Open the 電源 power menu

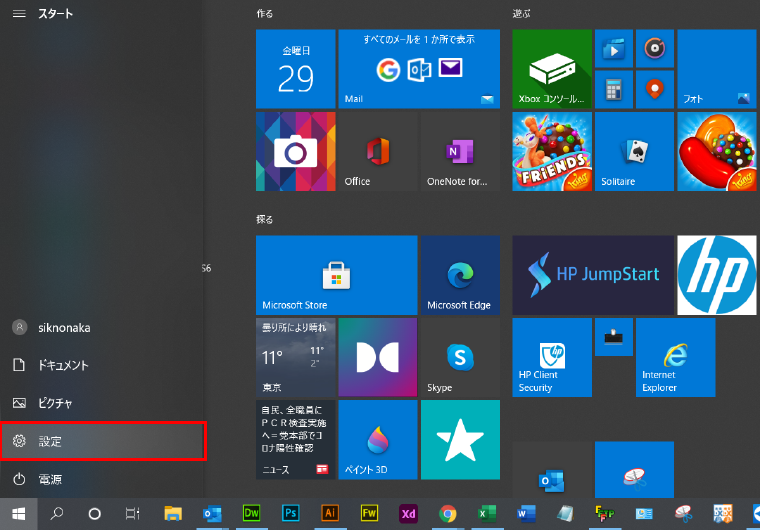point(102,479)
